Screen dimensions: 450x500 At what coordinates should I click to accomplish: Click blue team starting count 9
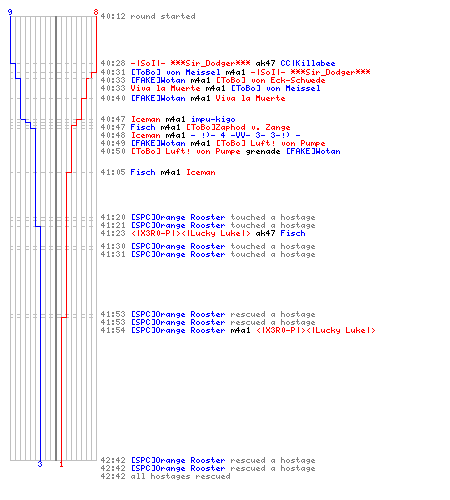click(x=10, y=12)
